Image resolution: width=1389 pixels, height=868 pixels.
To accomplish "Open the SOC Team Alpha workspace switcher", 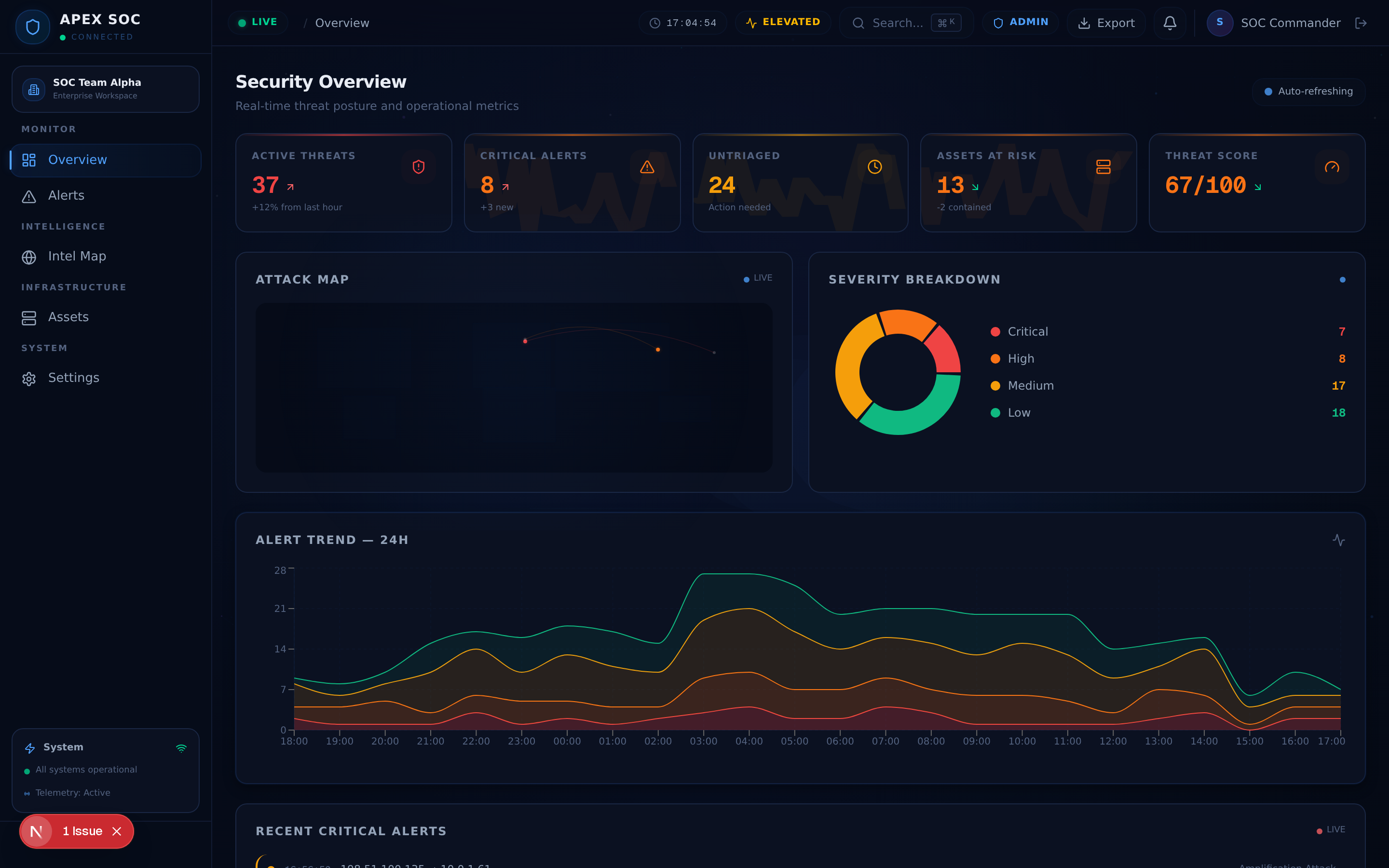I will (x=106, y=89).
